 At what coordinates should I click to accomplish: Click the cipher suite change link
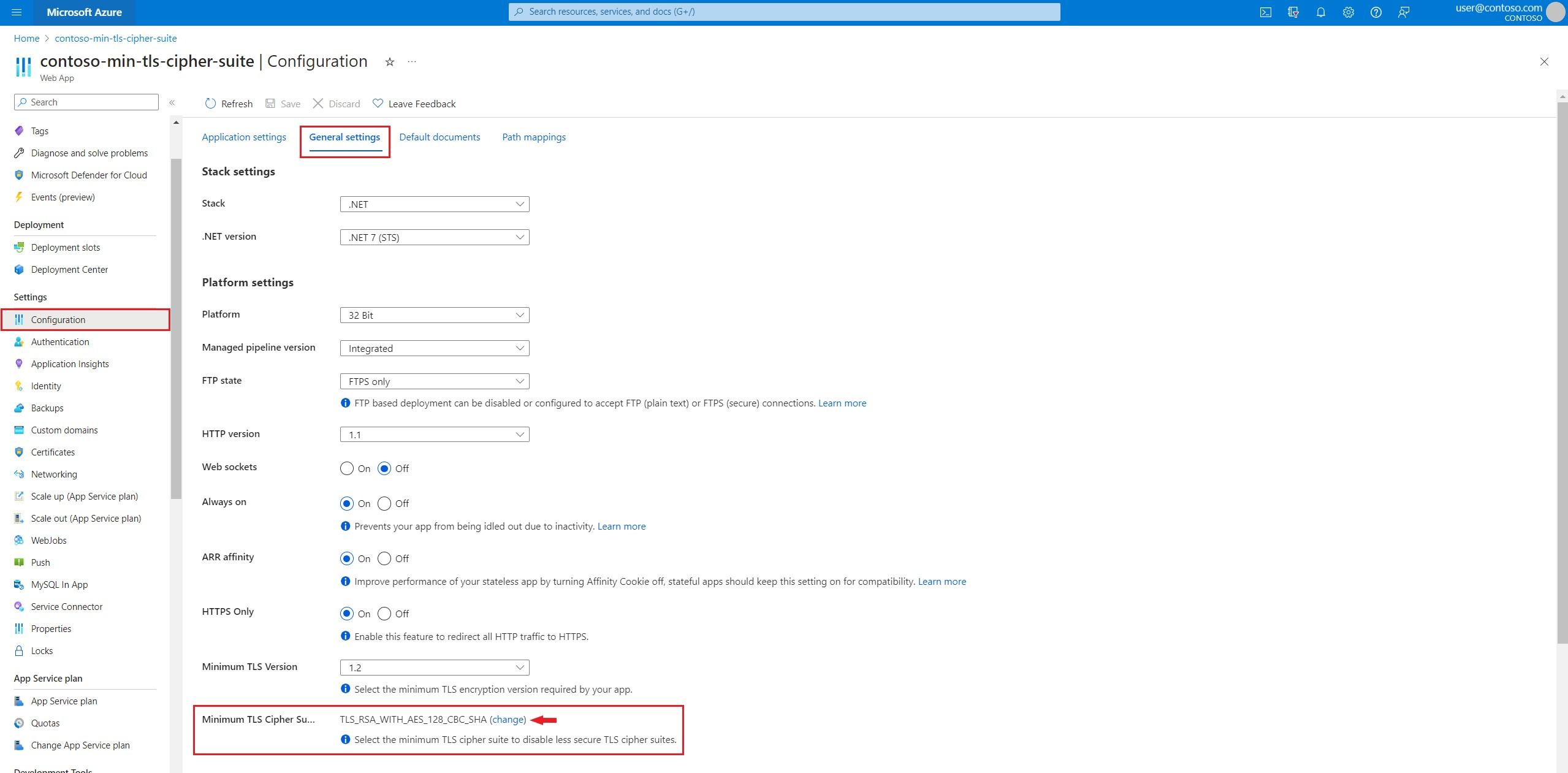coord(508,720)
